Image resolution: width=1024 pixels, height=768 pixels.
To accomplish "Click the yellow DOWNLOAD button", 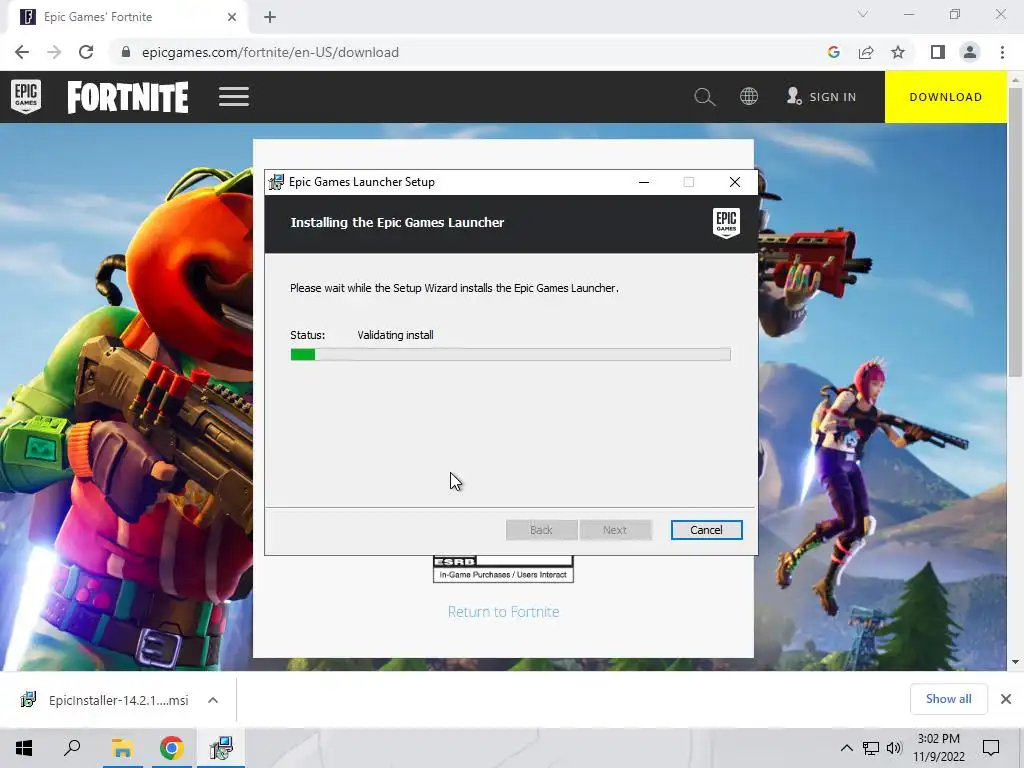I will tap(946, 97).
